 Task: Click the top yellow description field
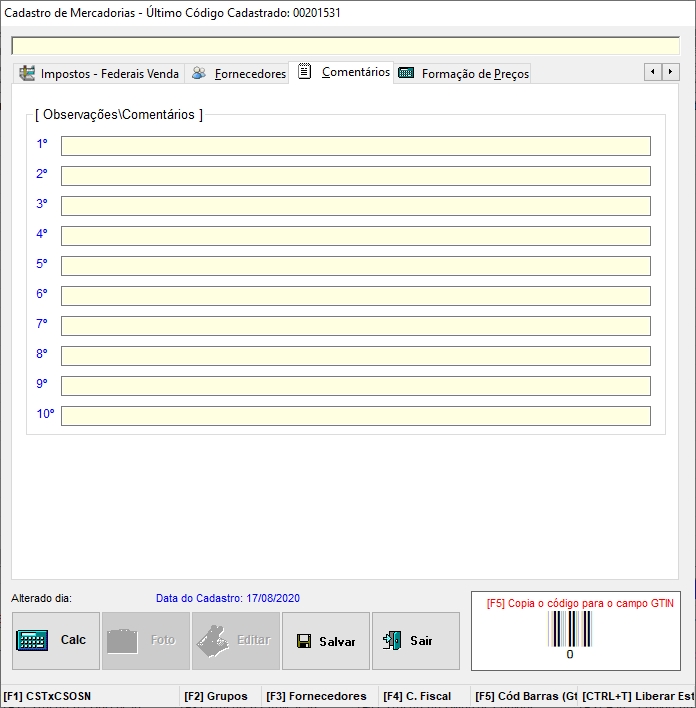[345, 46]
